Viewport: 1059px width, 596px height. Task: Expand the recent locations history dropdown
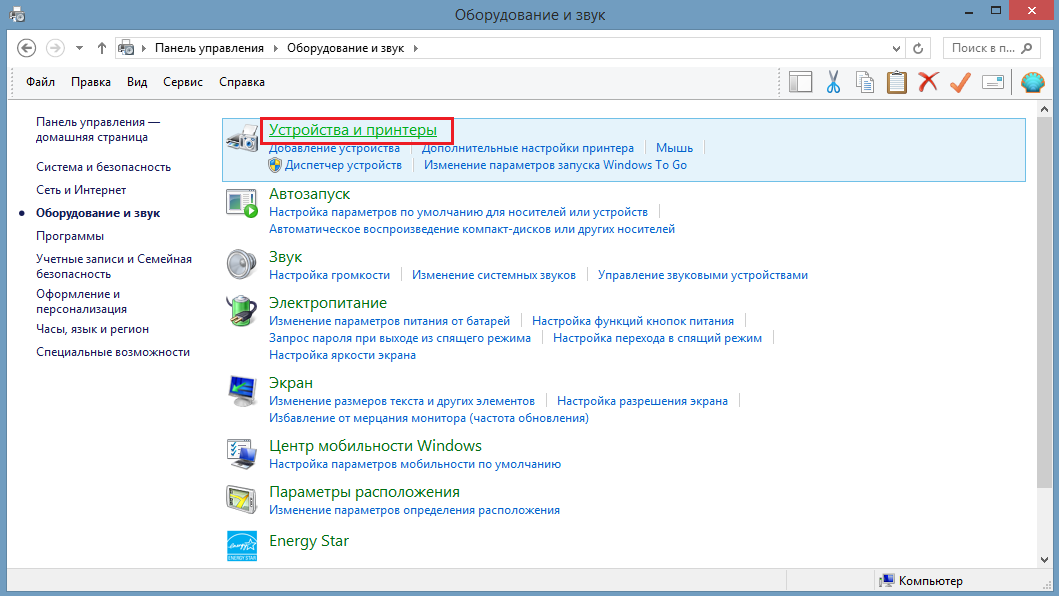click(x=79, y=48)
